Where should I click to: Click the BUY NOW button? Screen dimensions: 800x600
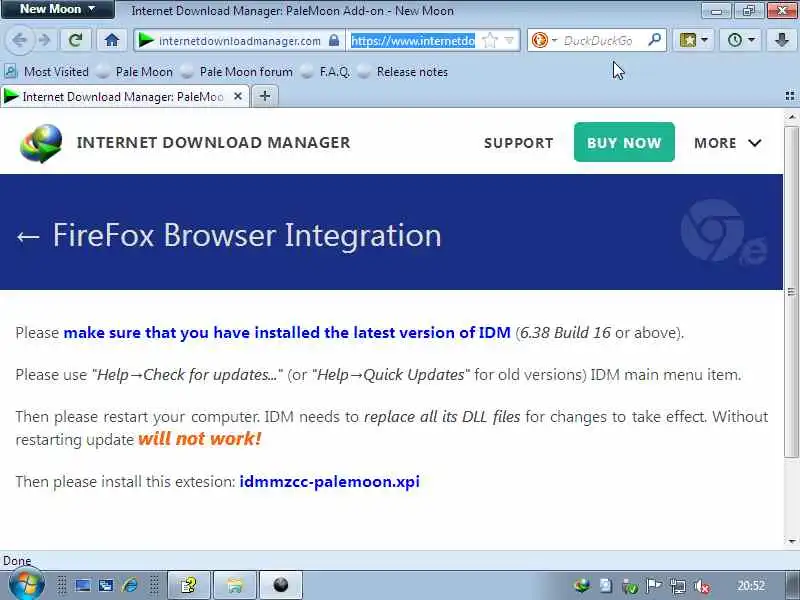point(624,142)
